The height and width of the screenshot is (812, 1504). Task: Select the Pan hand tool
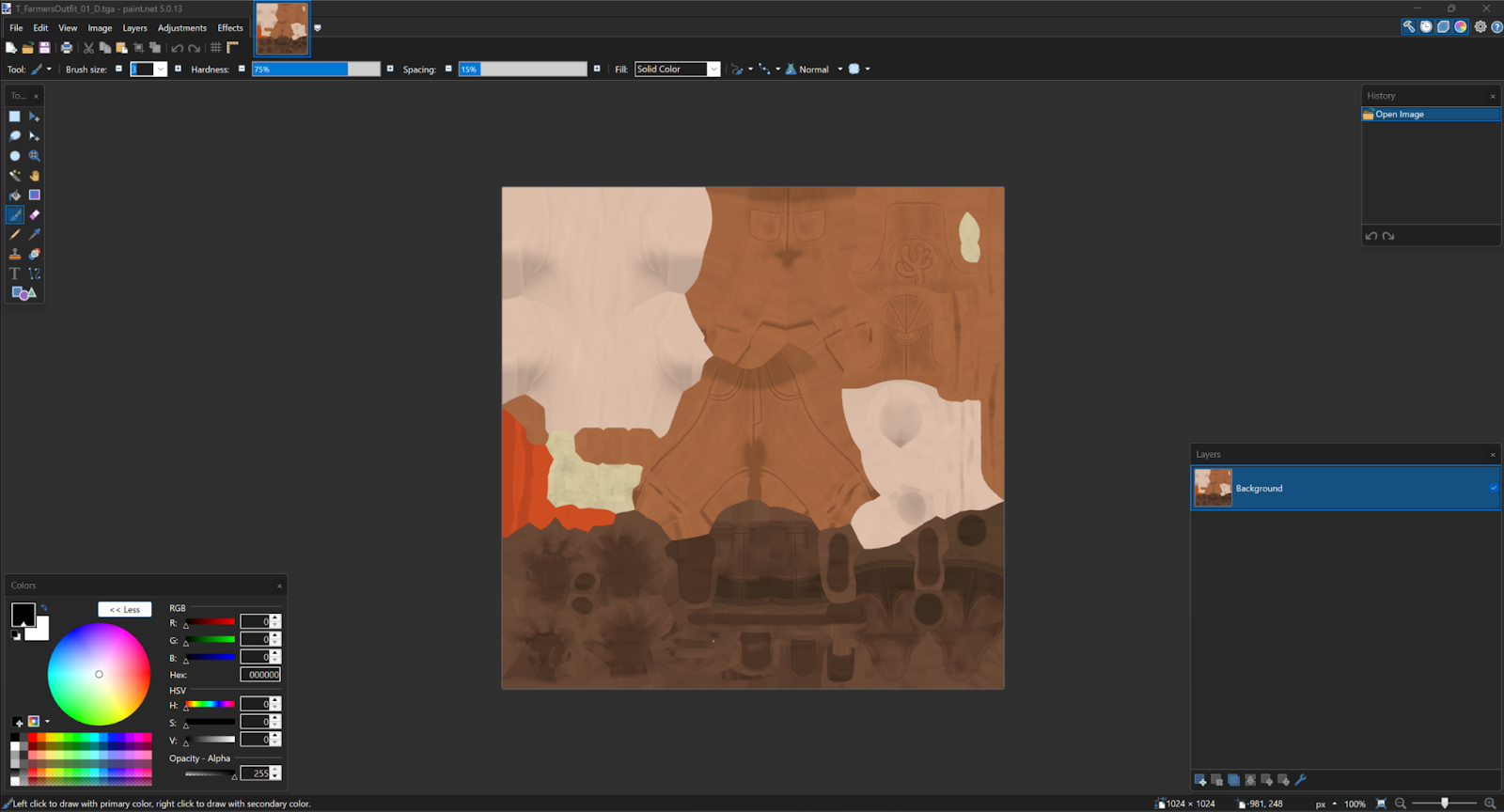[x=35, y=176]
